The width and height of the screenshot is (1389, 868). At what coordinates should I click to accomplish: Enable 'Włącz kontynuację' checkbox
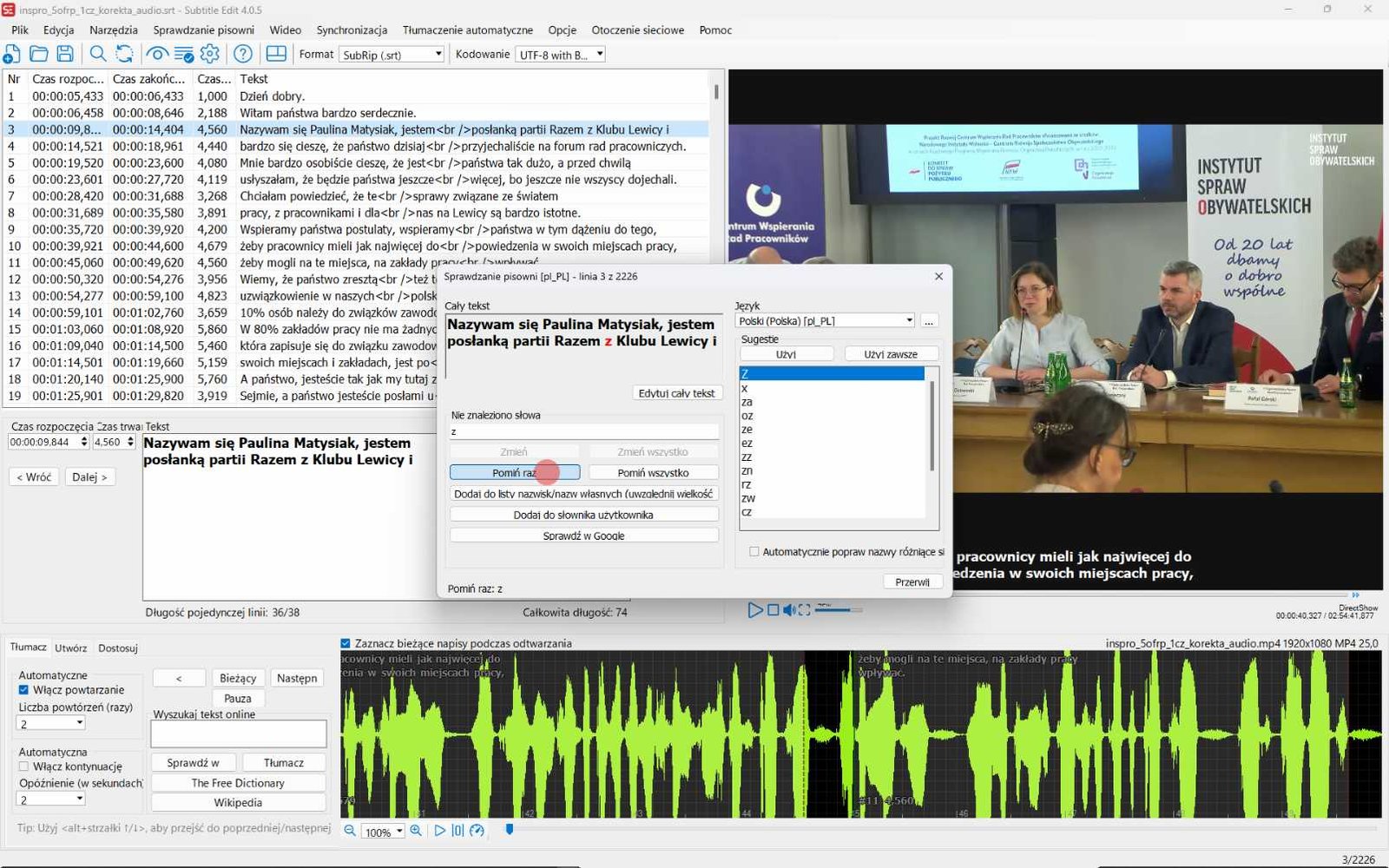[x=23, y=766]
